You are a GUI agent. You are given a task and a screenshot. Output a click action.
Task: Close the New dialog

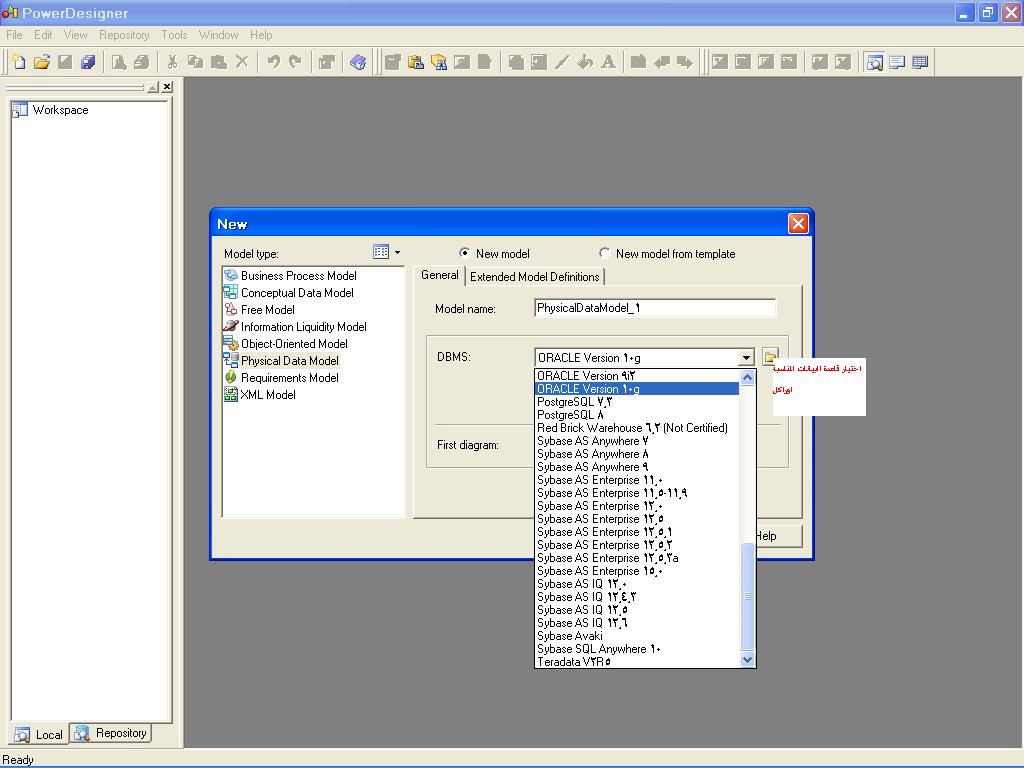797,224
